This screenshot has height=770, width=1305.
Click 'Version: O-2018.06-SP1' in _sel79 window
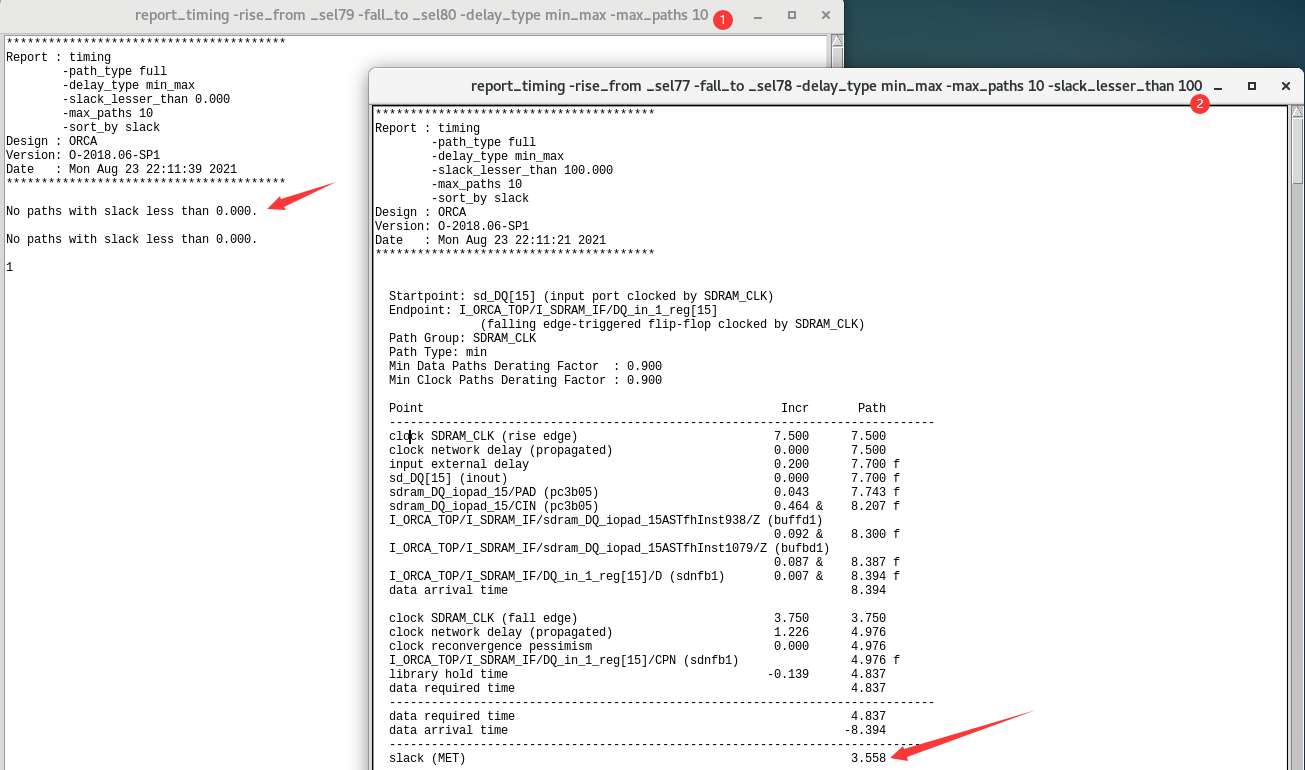(x=83, y=155)
